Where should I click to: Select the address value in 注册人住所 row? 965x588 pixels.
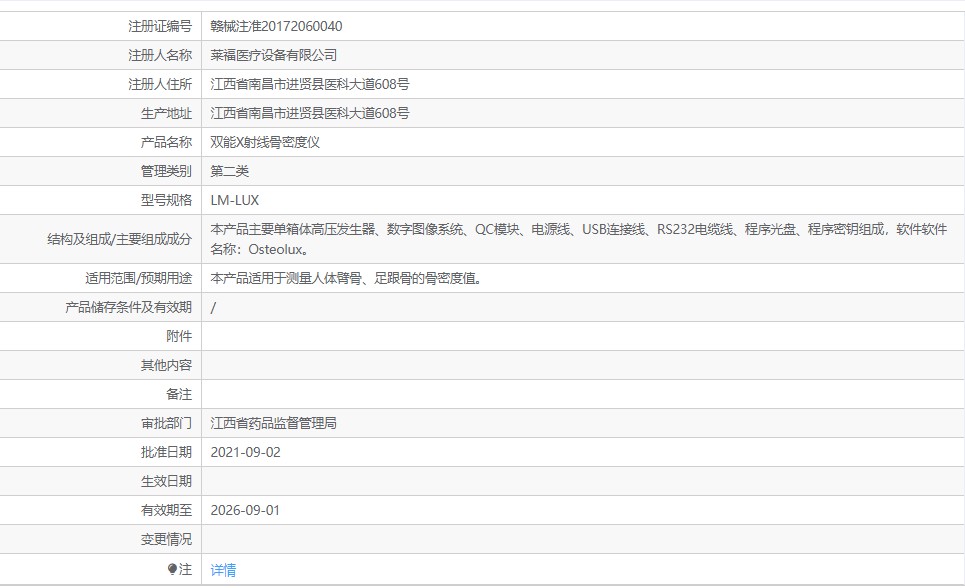[x=310, y=84]
